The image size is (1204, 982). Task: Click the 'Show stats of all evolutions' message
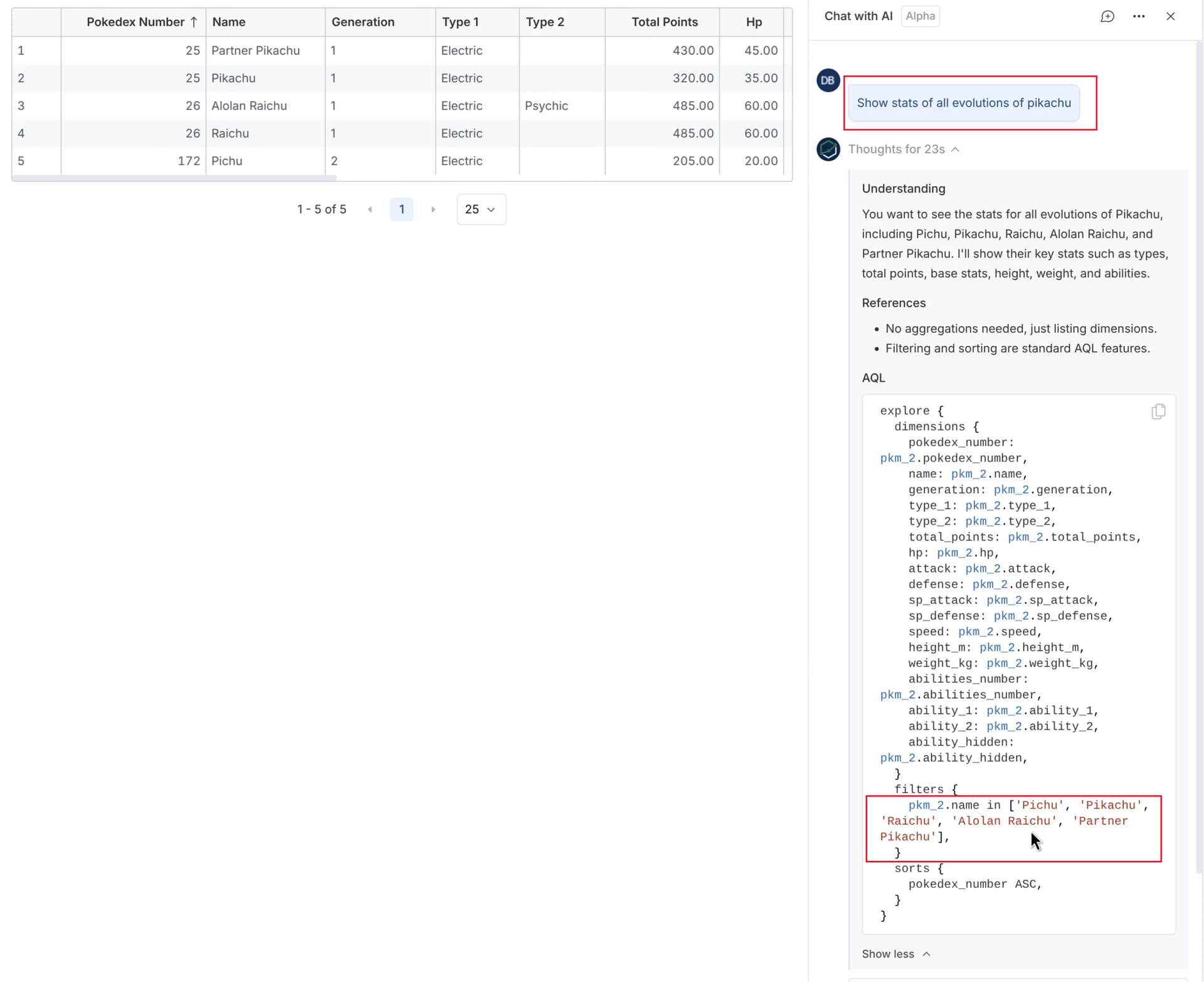point(963,103)
